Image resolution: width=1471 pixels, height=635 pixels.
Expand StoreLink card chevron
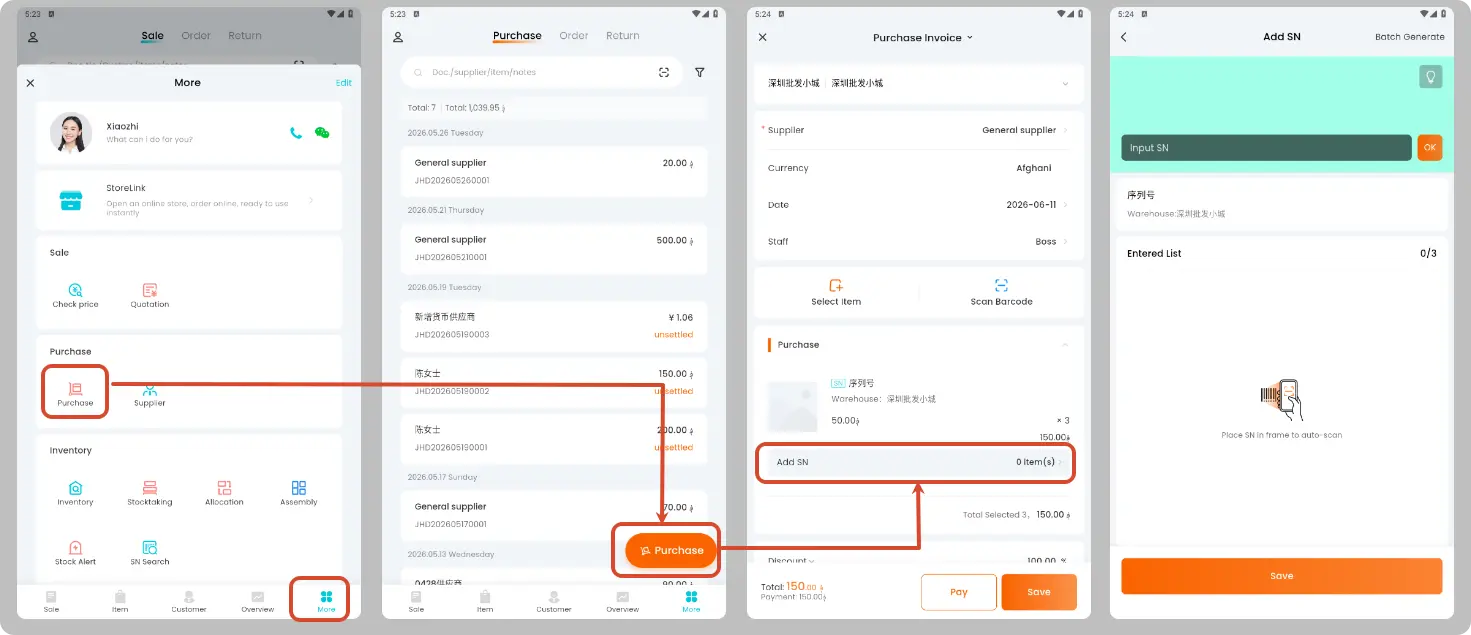coord(311,200)
